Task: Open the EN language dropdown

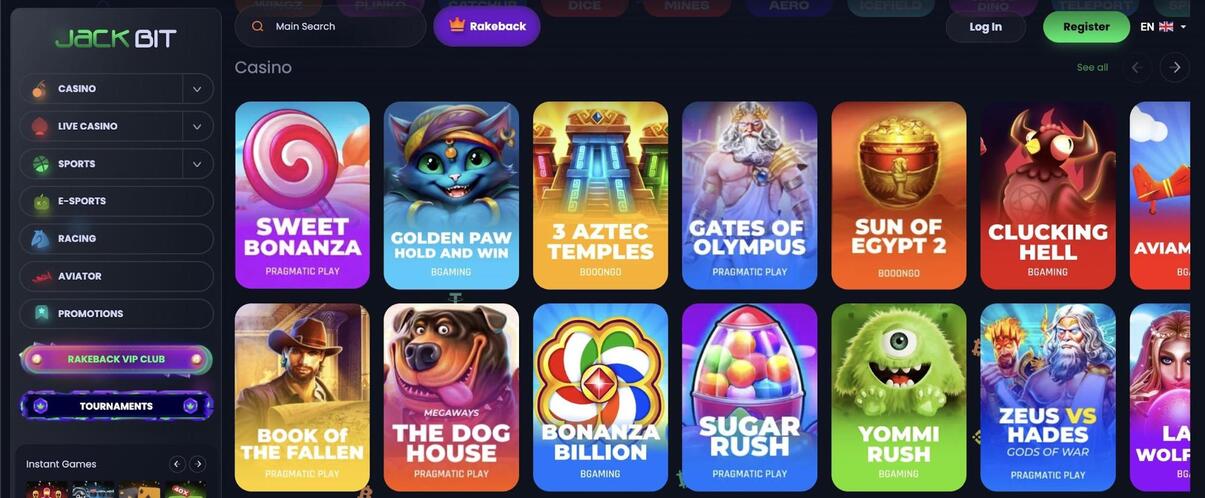Action: pyautogui.click(x=1164, y=27)
